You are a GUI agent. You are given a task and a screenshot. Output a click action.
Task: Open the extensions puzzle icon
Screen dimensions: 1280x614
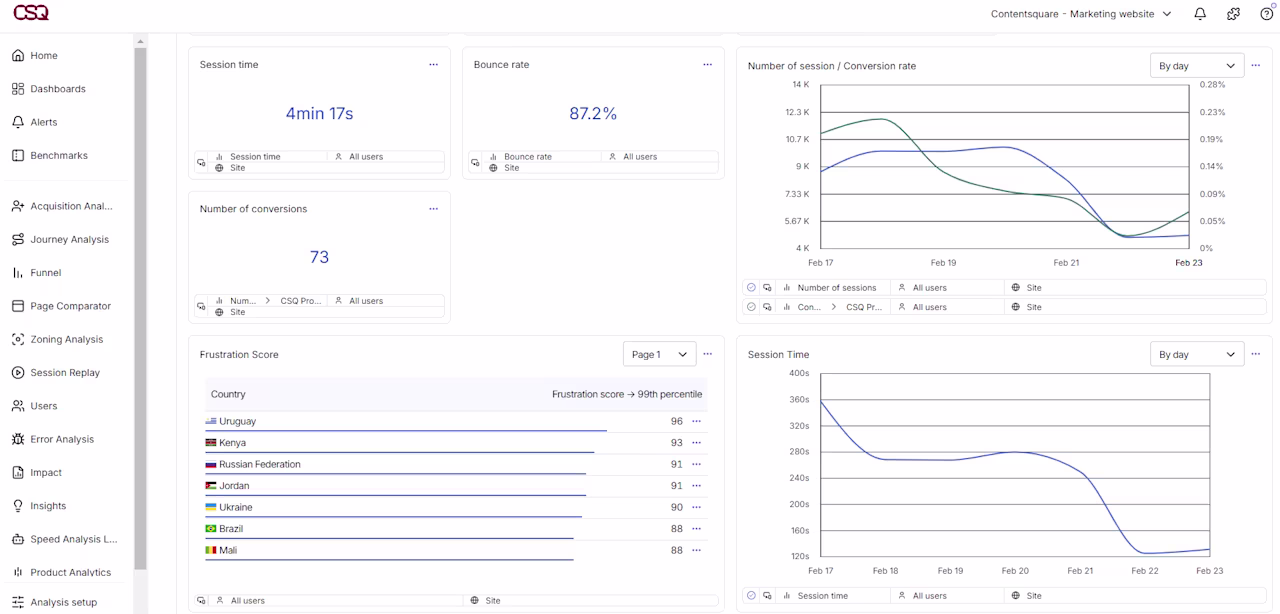click(x=1233, y=14)
